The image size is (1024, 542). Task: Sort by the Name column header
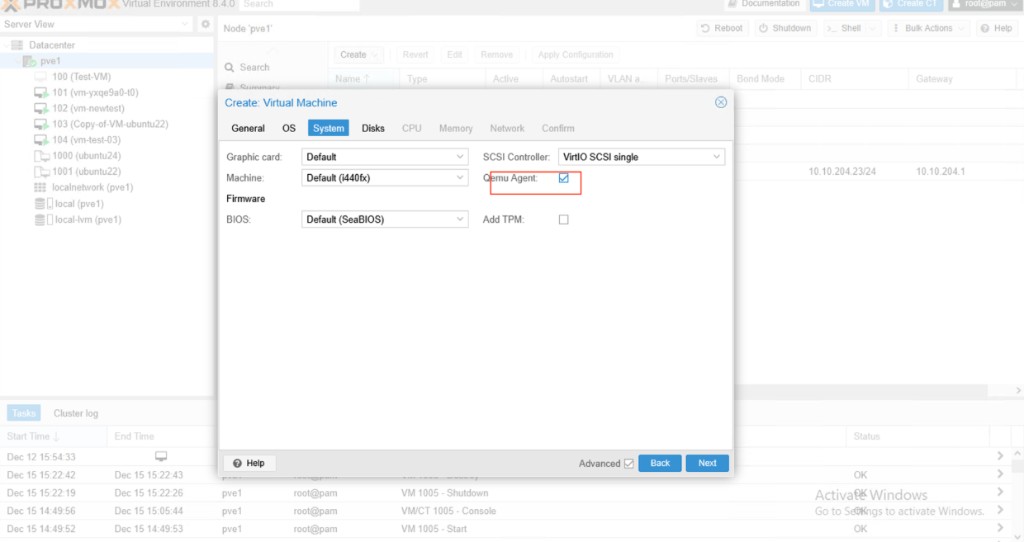click(364, 79)
